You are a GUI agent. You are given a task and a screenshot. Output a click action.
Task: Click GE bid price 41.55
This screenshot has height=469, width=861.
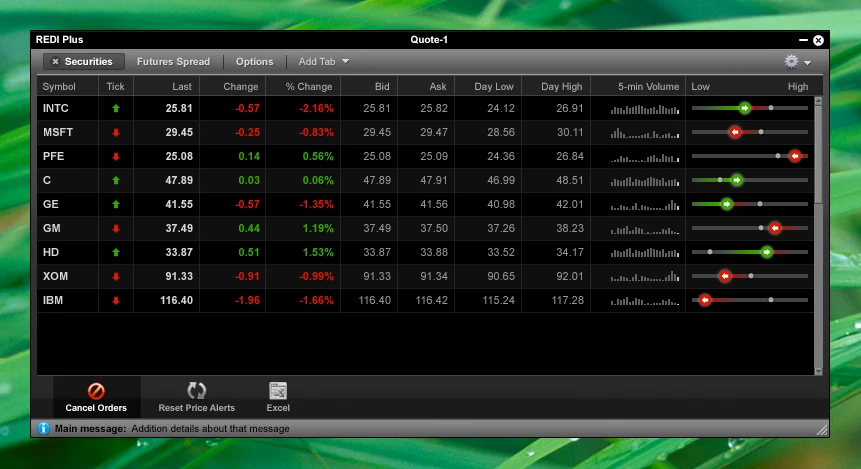(x=377, y=204)
